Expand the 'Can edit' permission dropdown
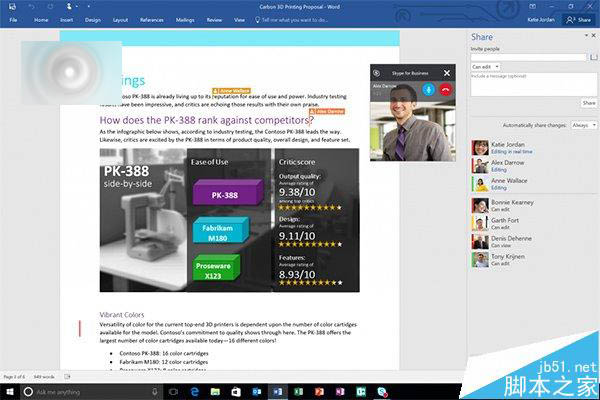Image resolution: width=600 pixels, height=400 pixels. 486,67
